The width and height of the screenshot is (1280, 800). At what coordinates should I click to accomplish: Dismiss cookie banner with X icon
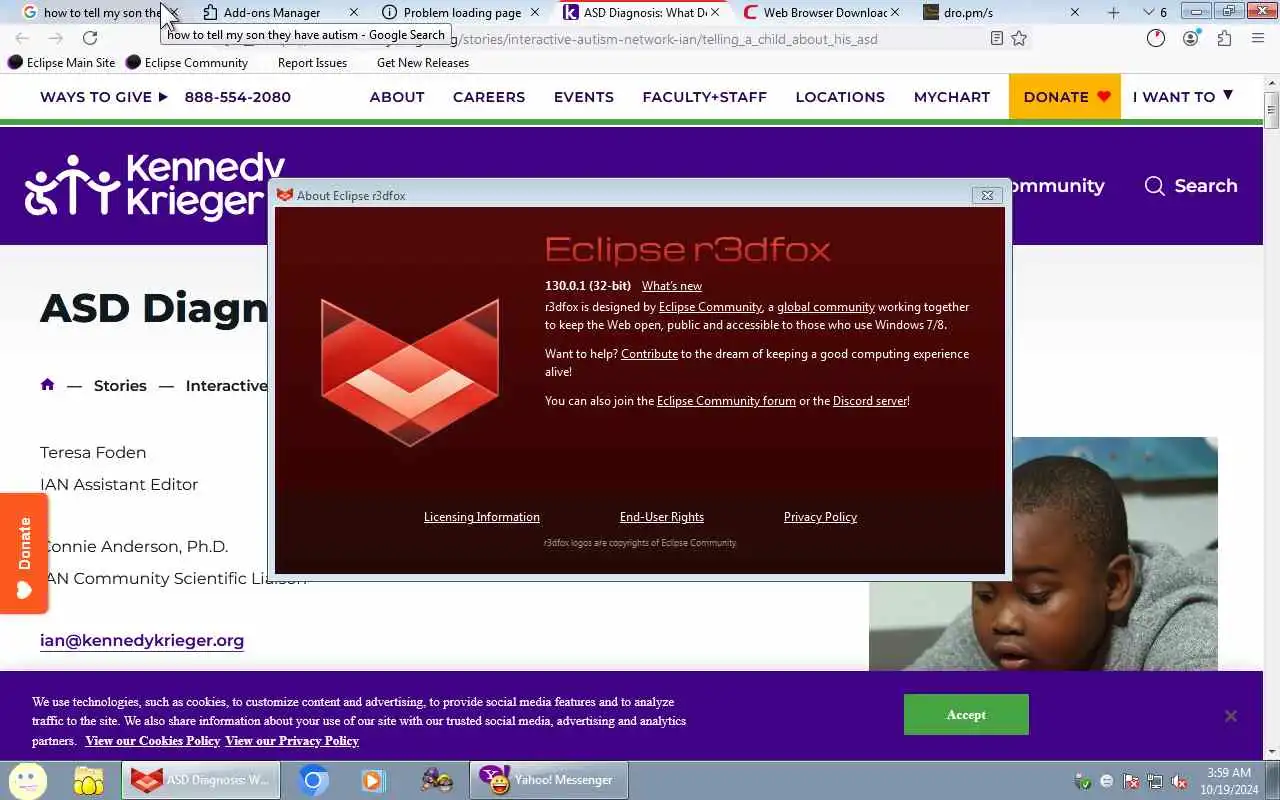[1231, 716]
